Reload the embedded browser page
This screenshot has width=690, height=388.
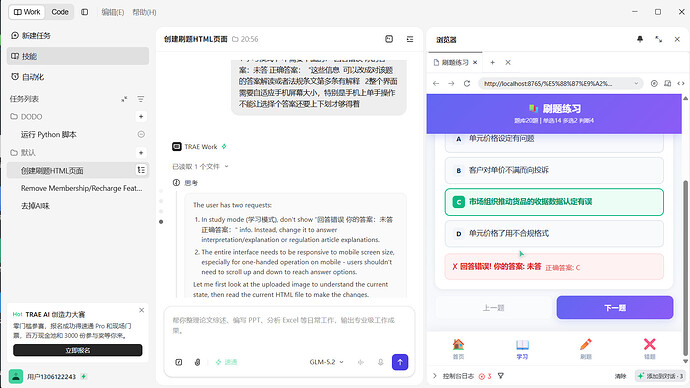[x=467, y=83]
